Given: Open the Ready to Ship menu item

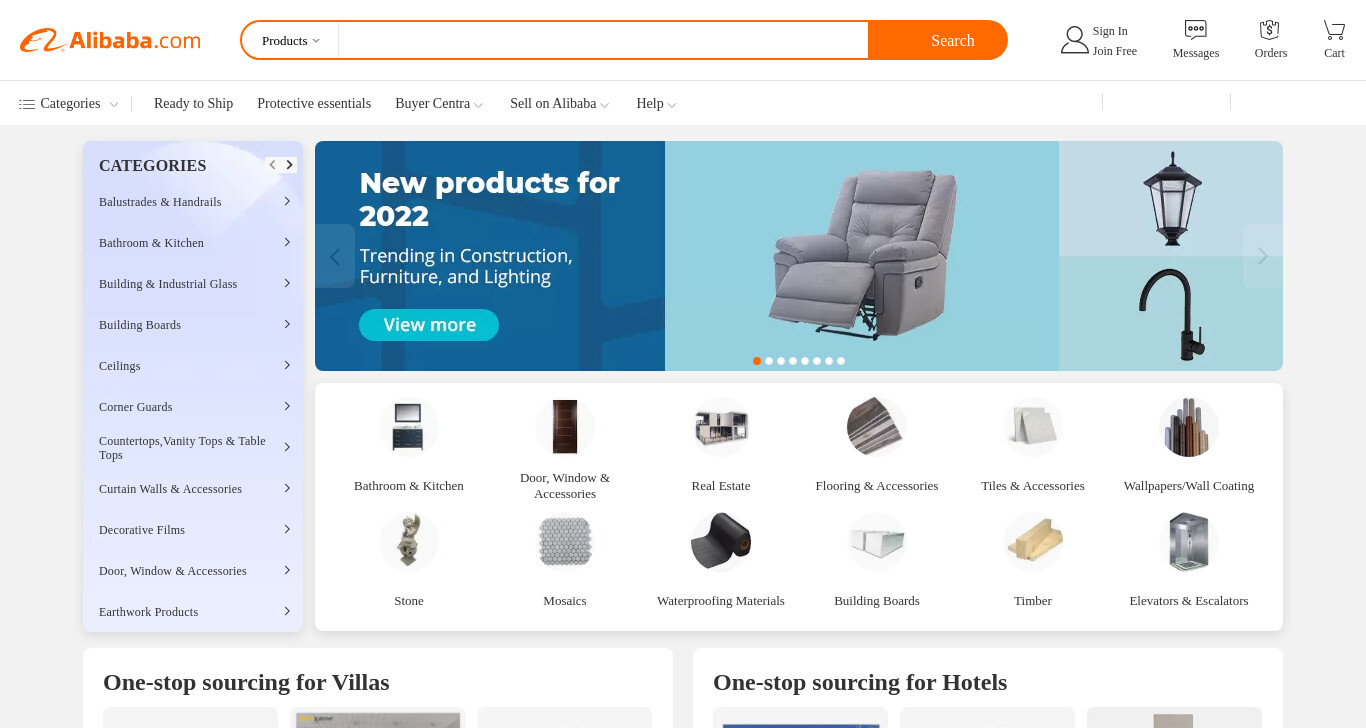Looking at the screenshot, I should pyautogui.click(x=193, y=104).
